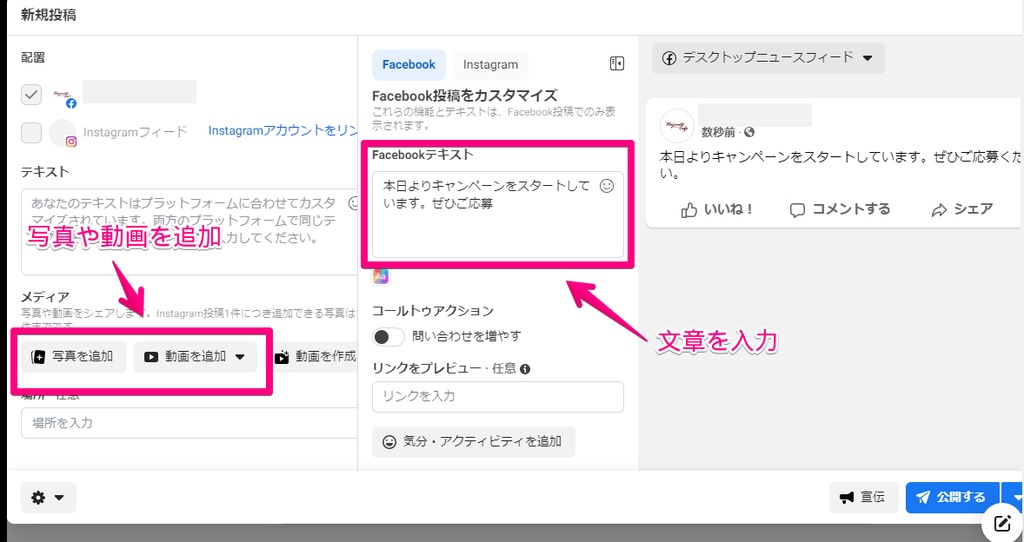Check the Facebook page placement checkbox
This screenshot has width=1024, height=542.
point(31,95)
